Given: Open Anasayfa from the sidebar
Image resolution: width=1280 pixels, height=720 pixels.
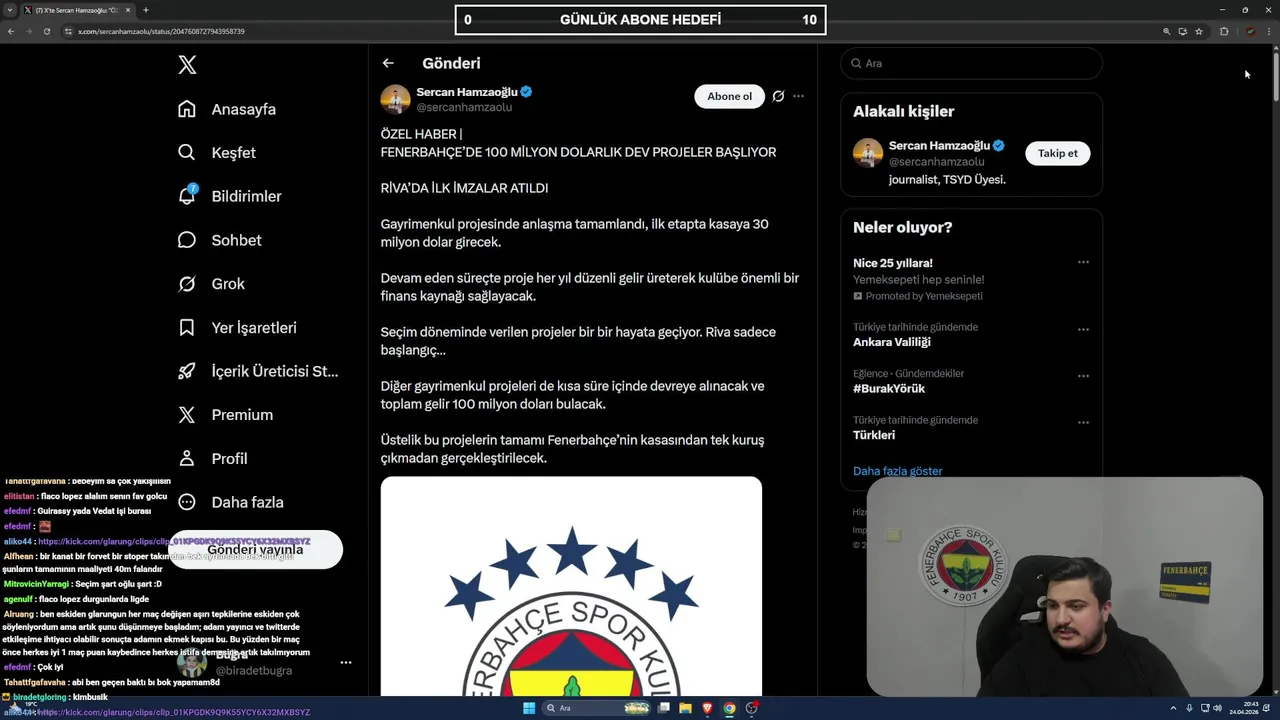Looking at the screenshot, I should coord(227,109).
